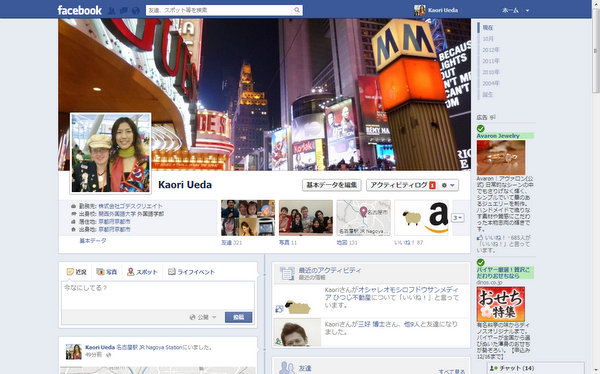
Task: Click the 写真 11 label
Action: click(288, 243)
